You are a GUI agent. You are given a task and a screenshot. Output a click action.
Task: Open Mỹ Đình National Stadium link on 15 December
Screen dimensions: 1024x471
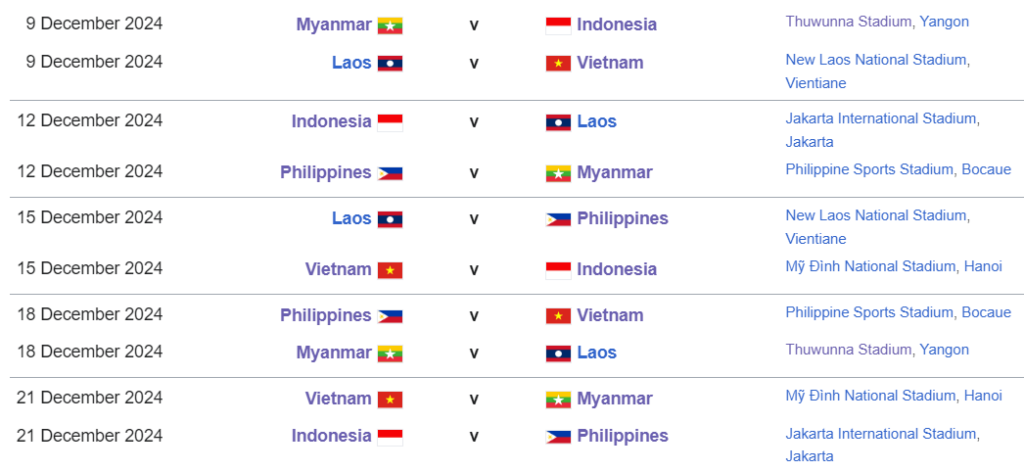pos(870,266)
